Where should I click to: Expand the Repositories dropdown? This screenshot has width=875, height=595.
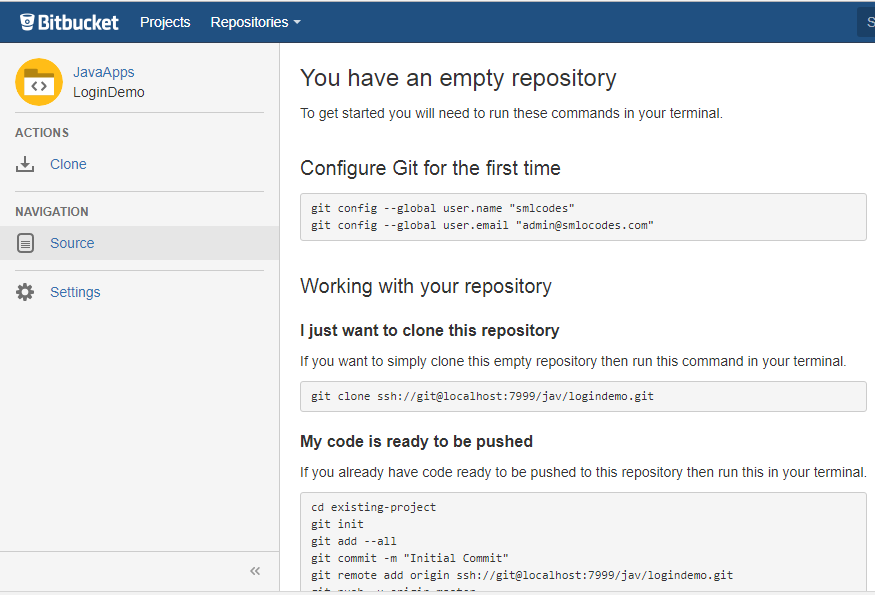coord(255,22)
